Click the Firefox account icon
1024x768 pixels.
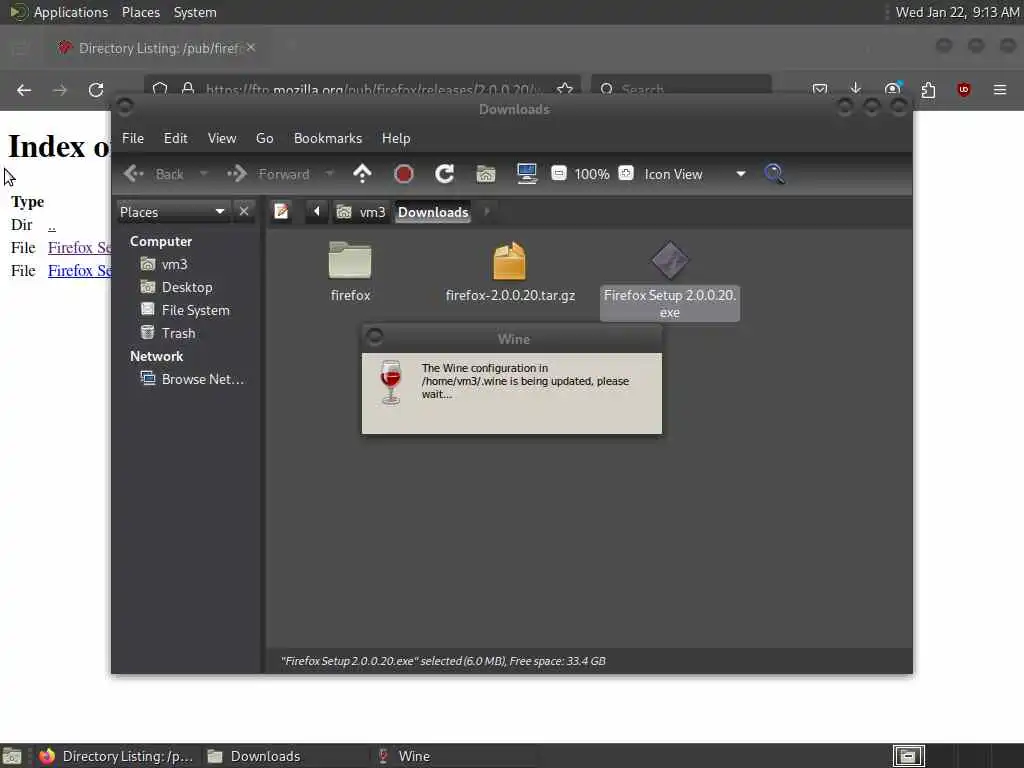tap(892, 89)
